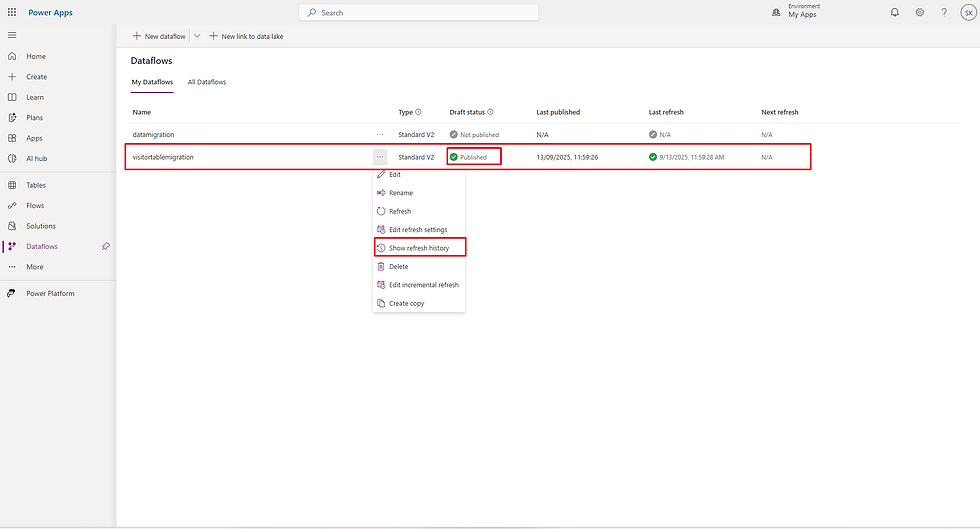Click the Type column info icon
Image resolution: width=980 pixels, height=529 pixels.
click(418, 112)
